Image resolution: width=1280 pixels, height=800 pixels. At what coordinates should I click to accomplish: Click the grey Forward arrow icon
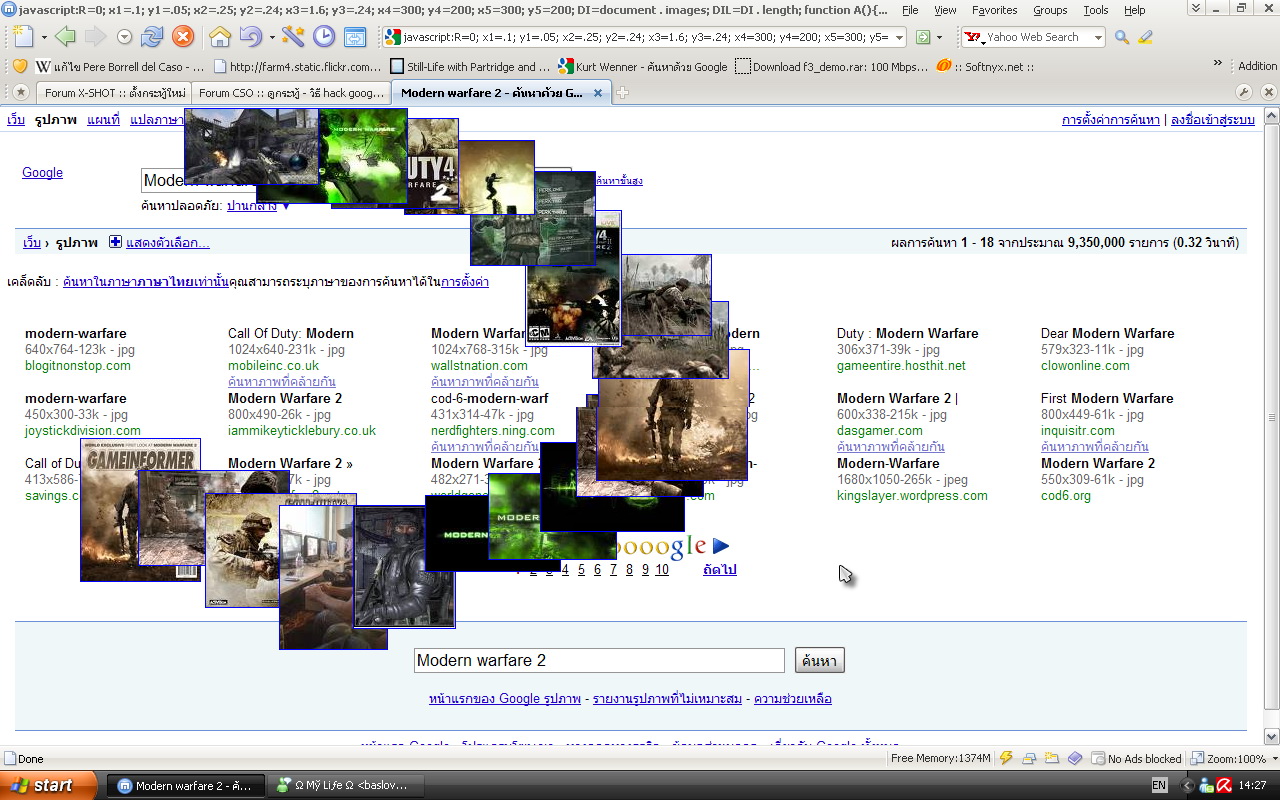click(x=95, y=37)
